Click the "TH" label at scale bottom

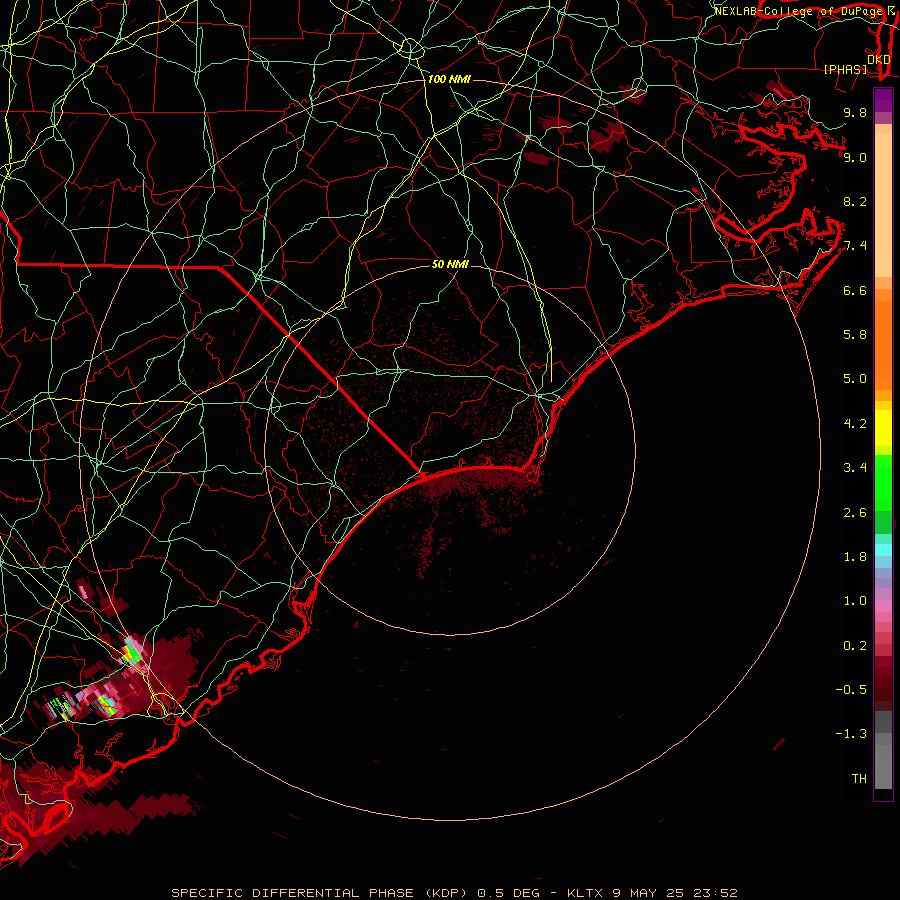tap(859, 779)
